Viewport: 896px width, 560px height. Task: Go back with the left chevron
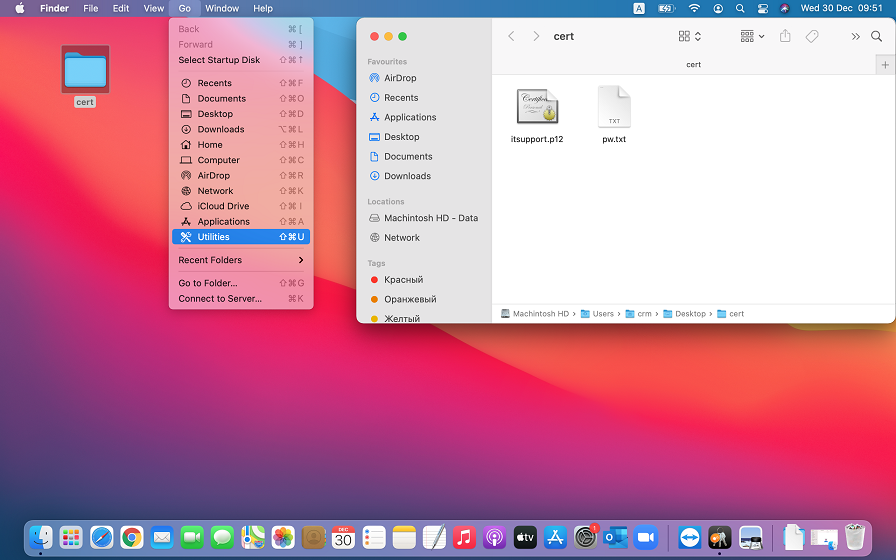click(511, 36)
